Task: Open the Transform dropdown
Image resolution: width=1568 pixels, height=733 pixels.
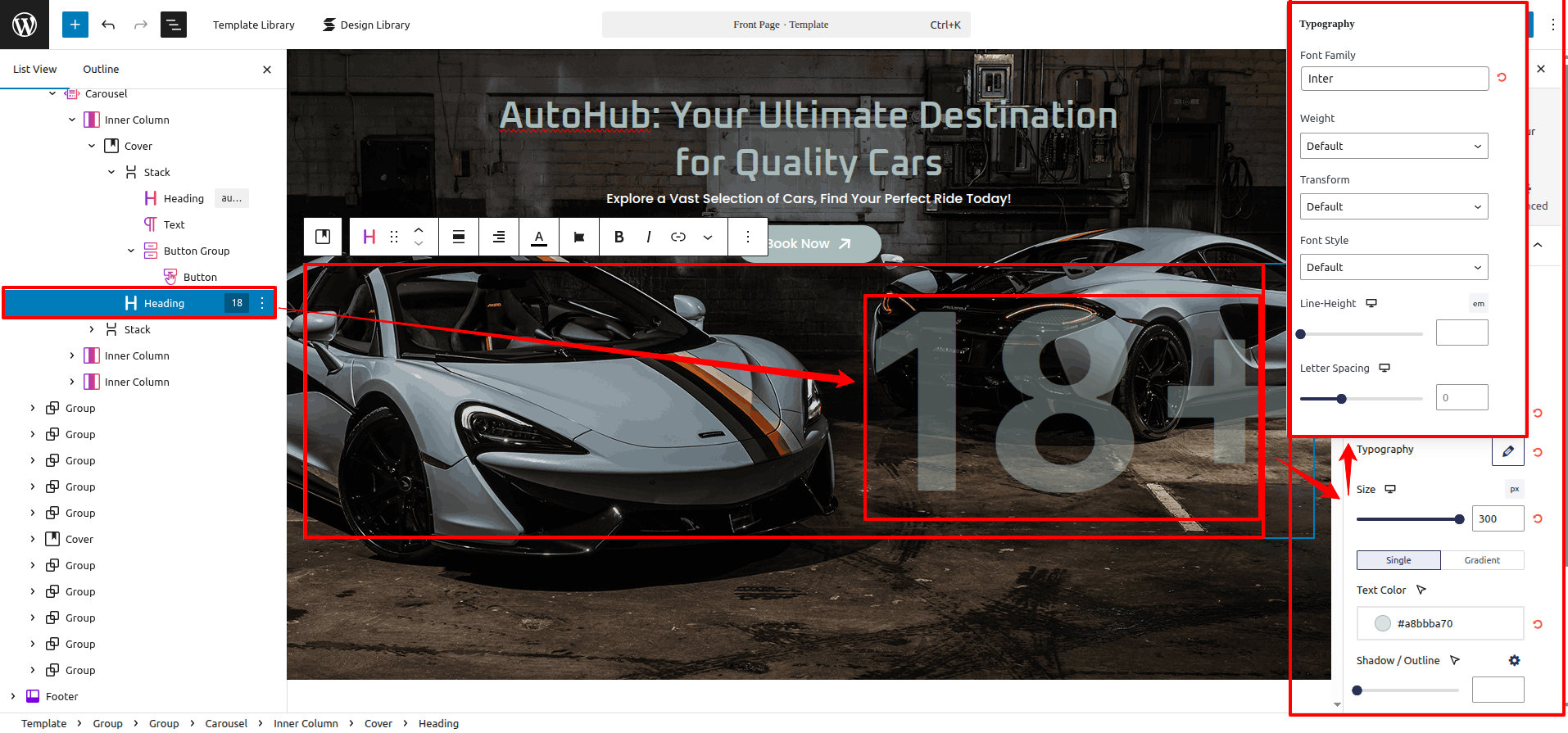Action: pos(1394,206)
